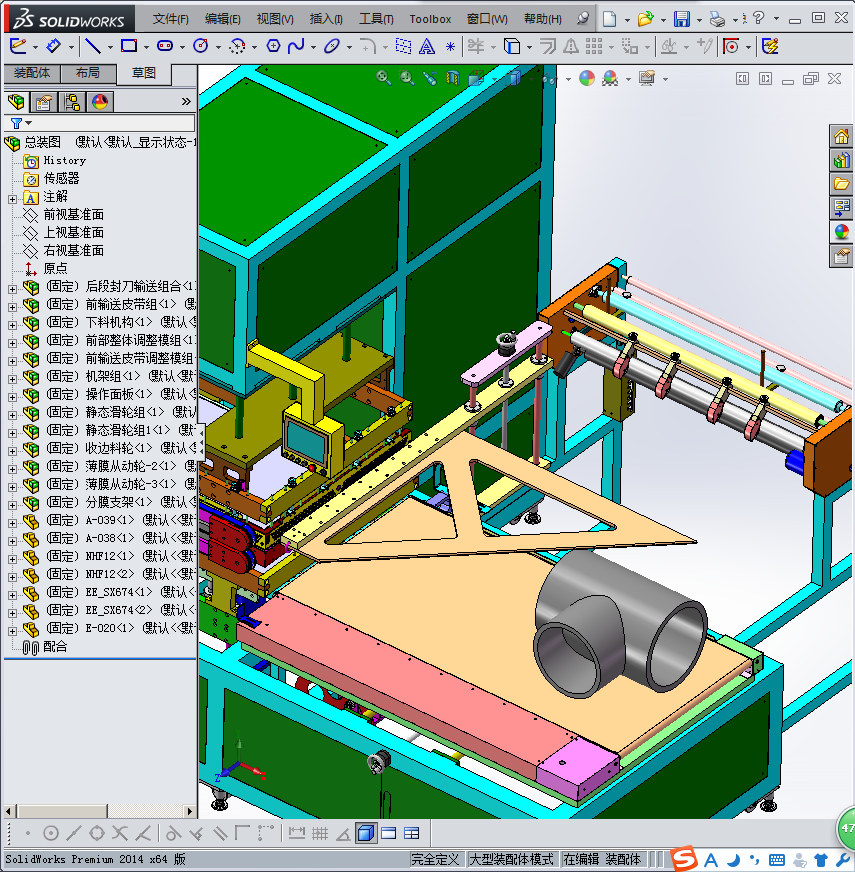Open the Design Library task pane
Image resolution: width=855 pixels, height=872 pixels.
click(841, 161)
